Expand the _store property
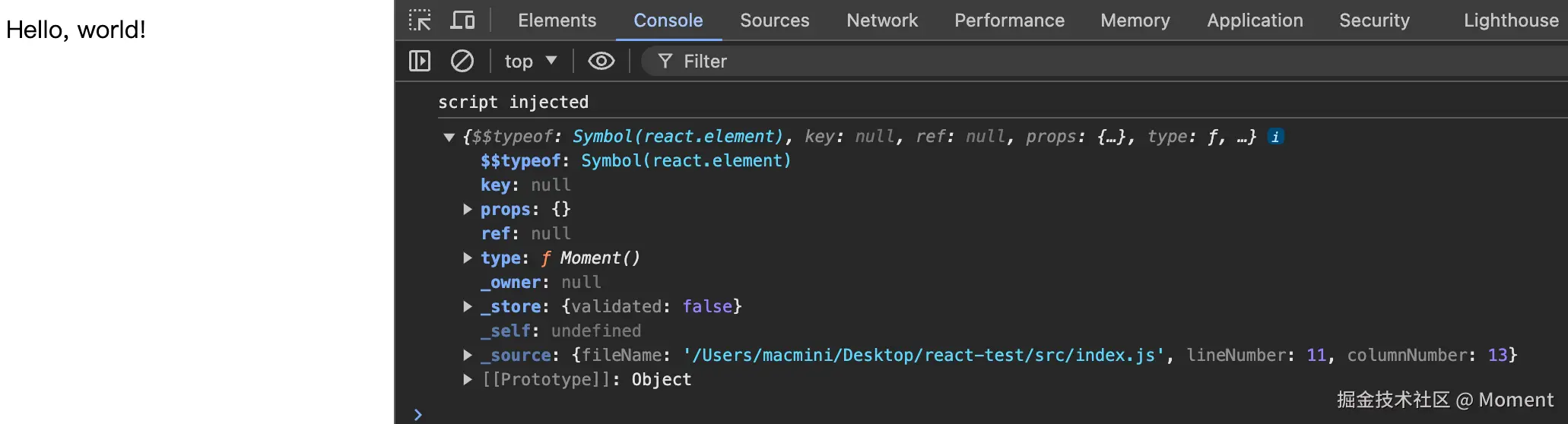 [468, 306]
